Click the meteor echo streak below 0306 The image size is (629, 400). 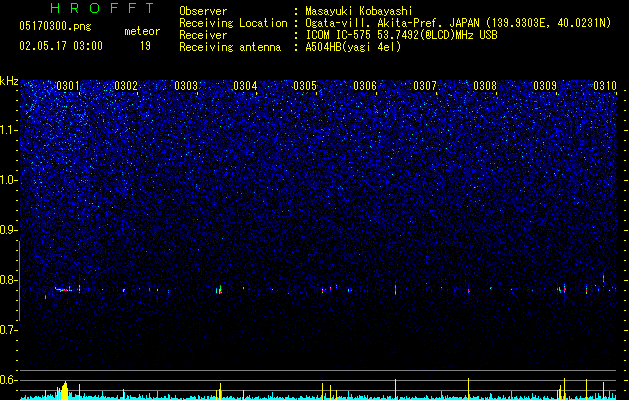point(395,288)
